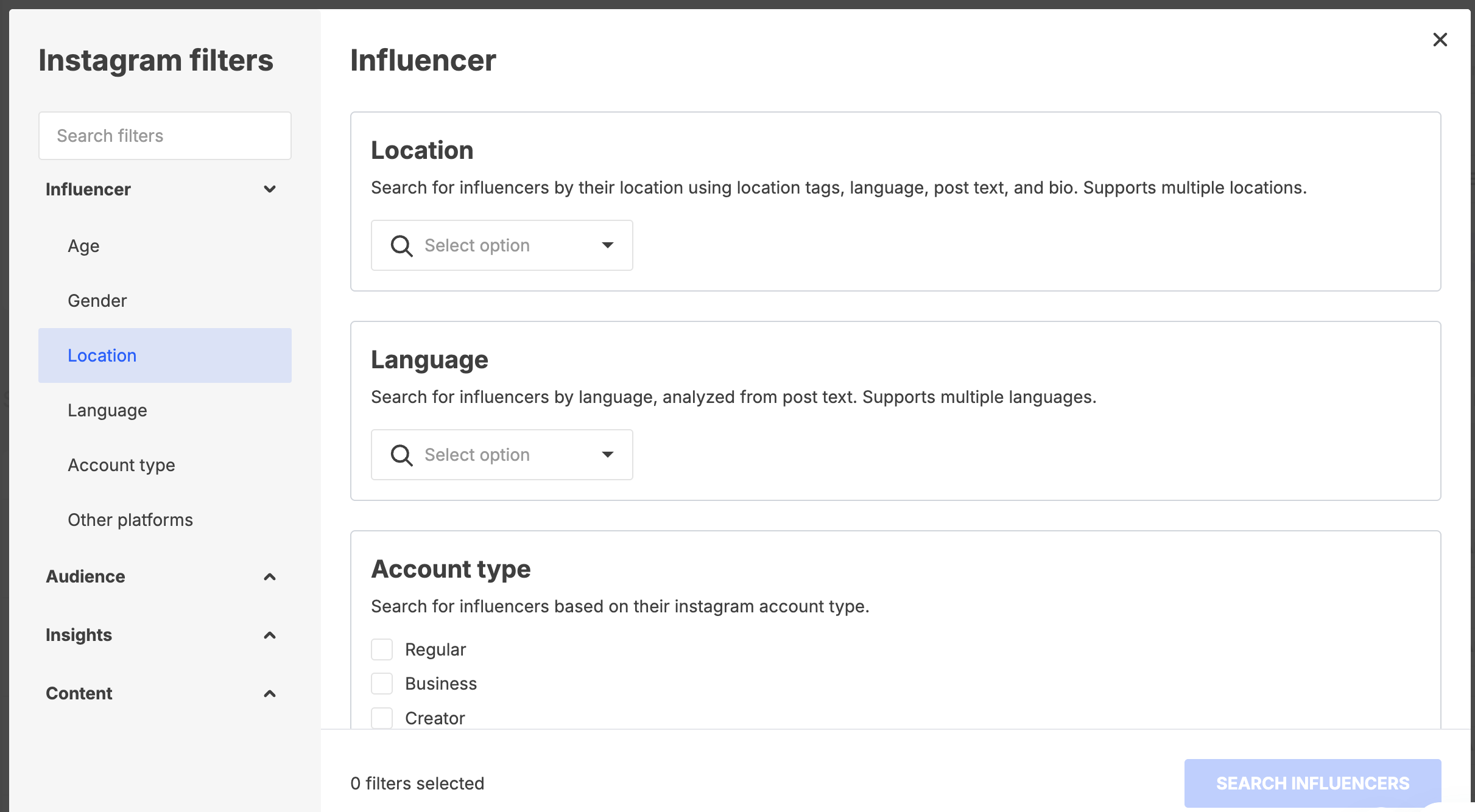Click the Instagram filters title

pyautogui.click(x=156, y=60)
